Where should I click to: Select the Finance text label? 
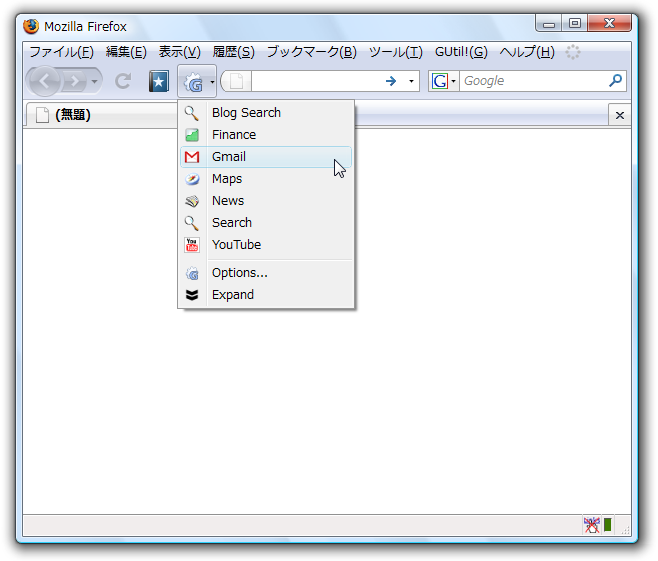234,135
